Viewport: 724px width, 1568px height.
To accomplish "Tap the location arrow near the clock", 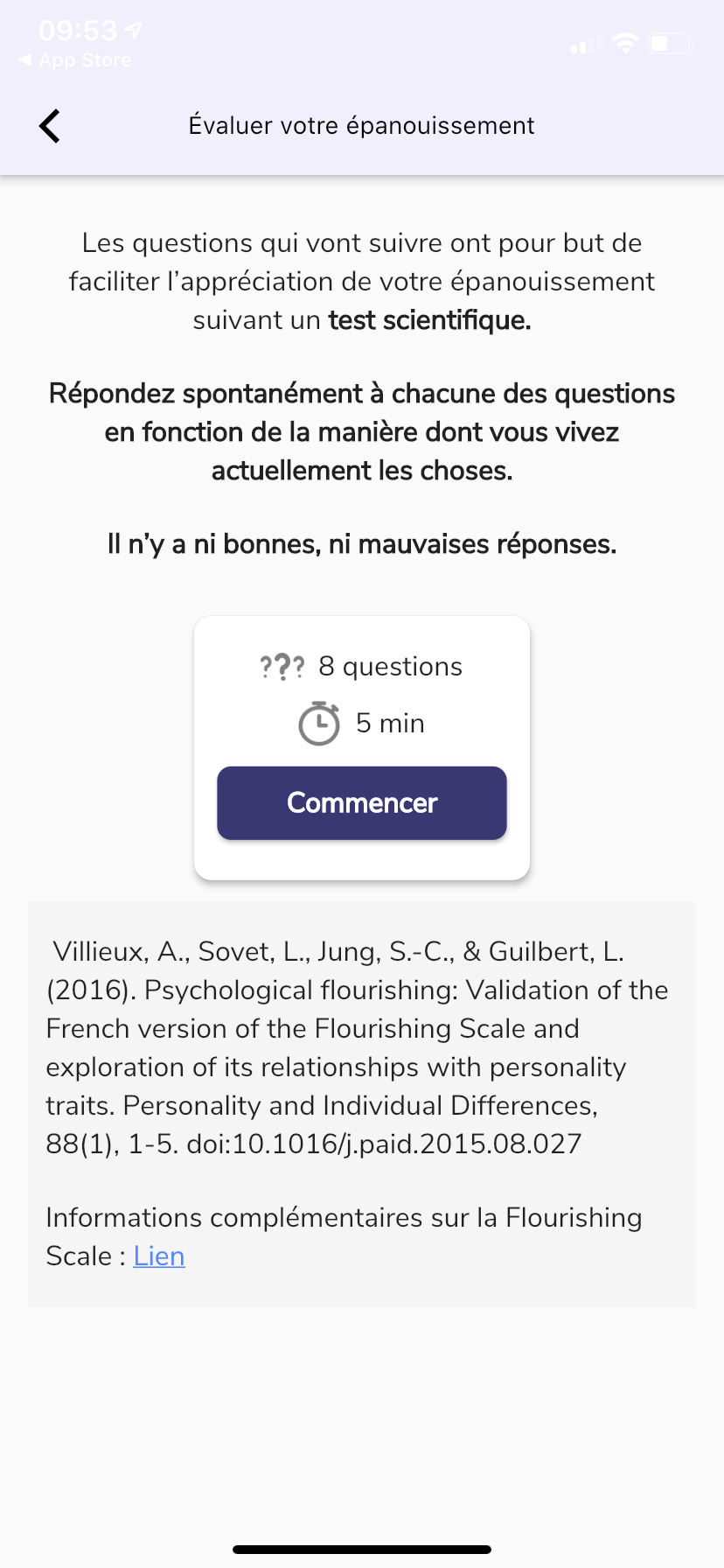I will pyautogui.click(x=134, y=31).
